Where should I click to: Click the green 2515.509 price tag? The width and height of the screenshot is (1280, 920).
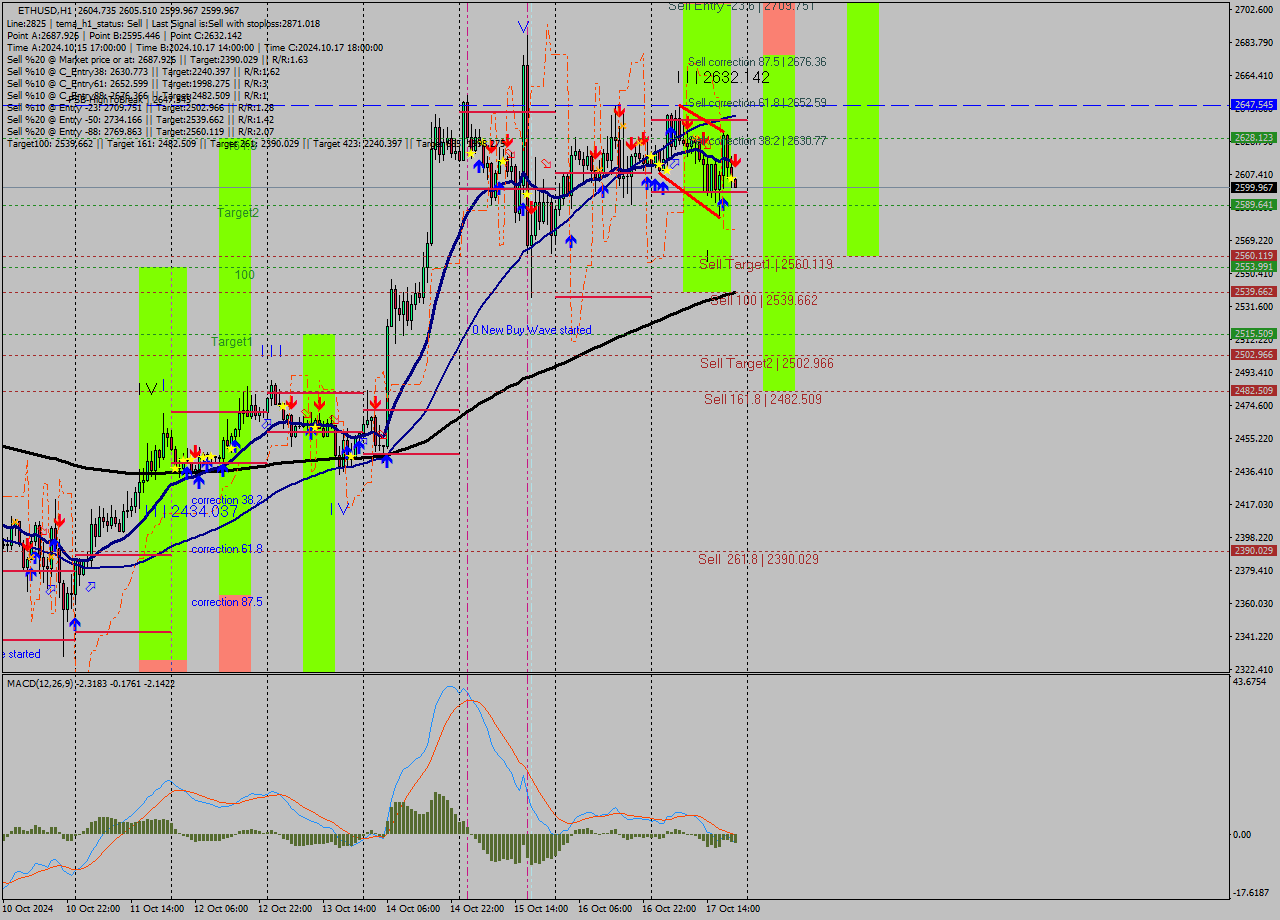[x=1254, y=333]
